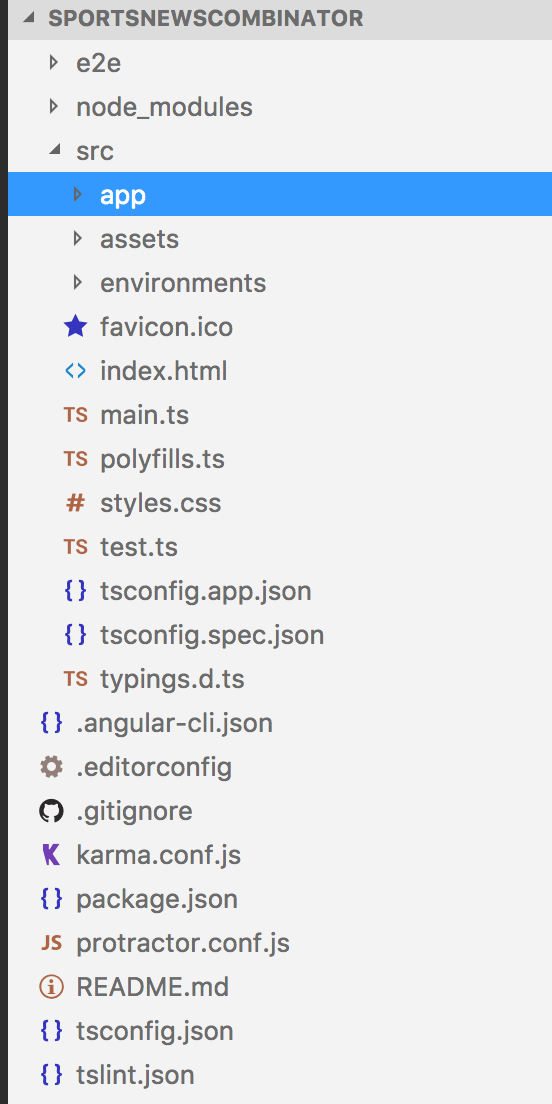Expand the selected app folder
Viewport: 552px width, 1104px height.
77,194
